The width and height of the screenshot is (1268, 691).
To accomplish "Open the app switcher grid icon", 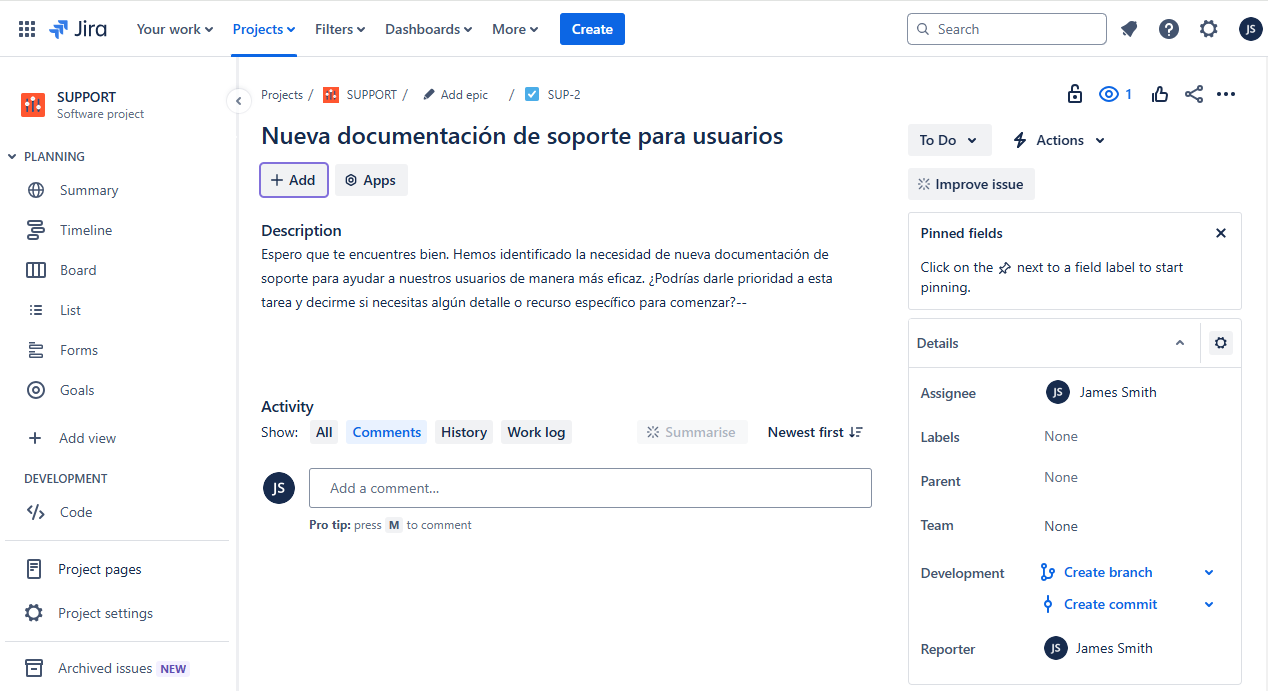I will pos(27,29).
